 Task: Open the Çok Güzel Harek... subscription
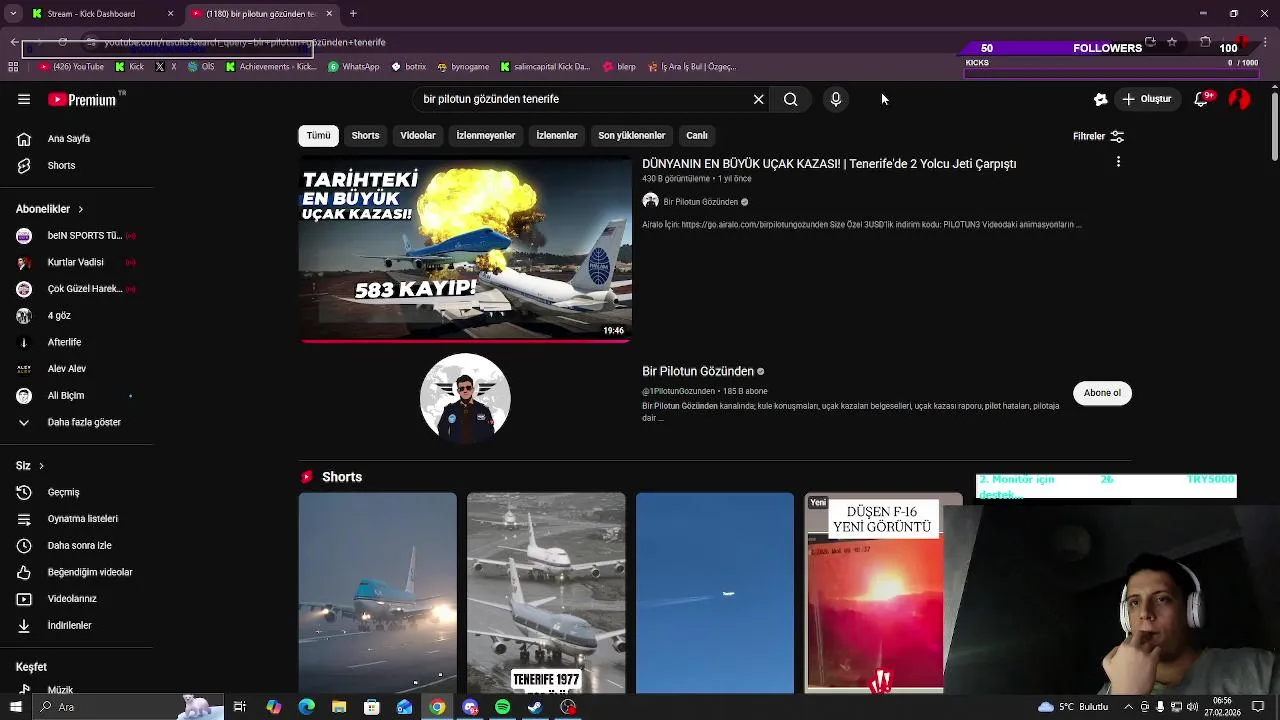coord(76,289)
